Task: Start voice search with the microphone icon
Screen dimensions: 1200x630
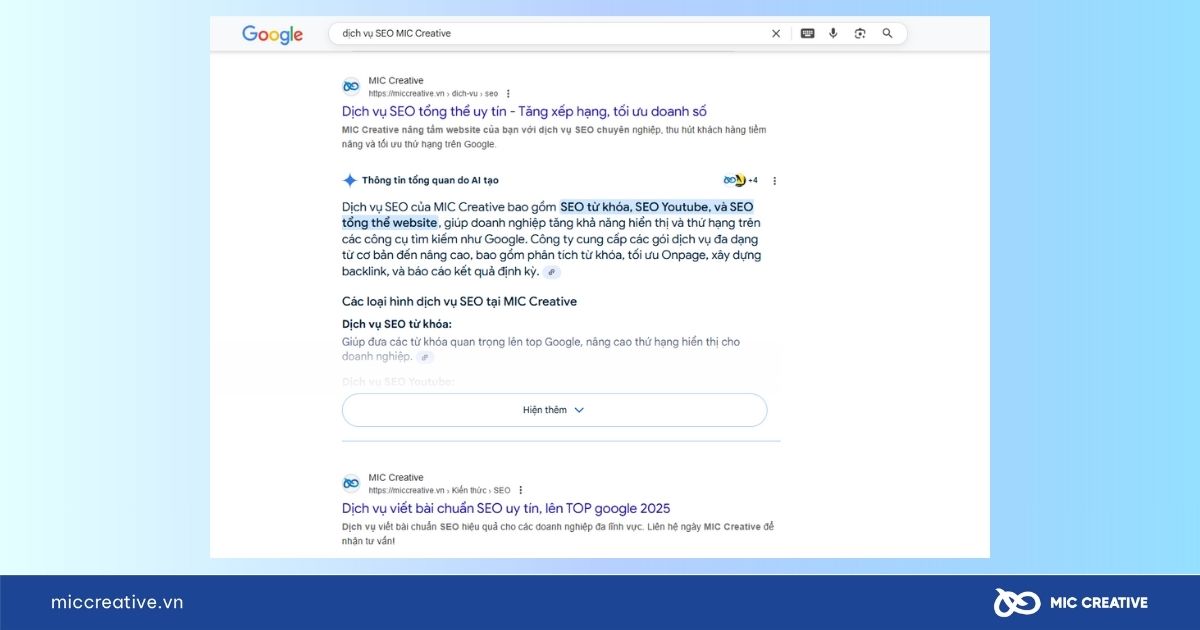Action: (833, 34)
